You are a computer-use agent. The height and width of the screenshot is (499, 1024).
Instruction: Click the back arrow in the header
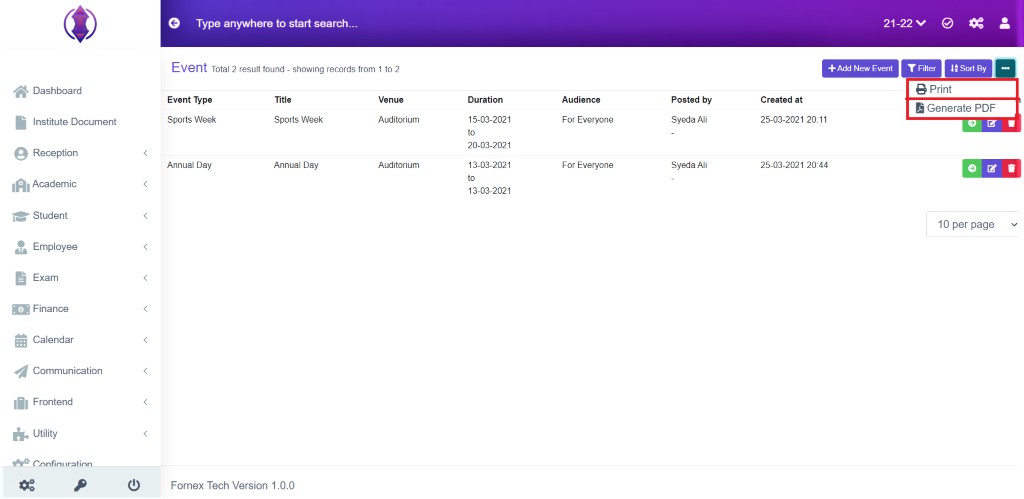click(174, 23)
